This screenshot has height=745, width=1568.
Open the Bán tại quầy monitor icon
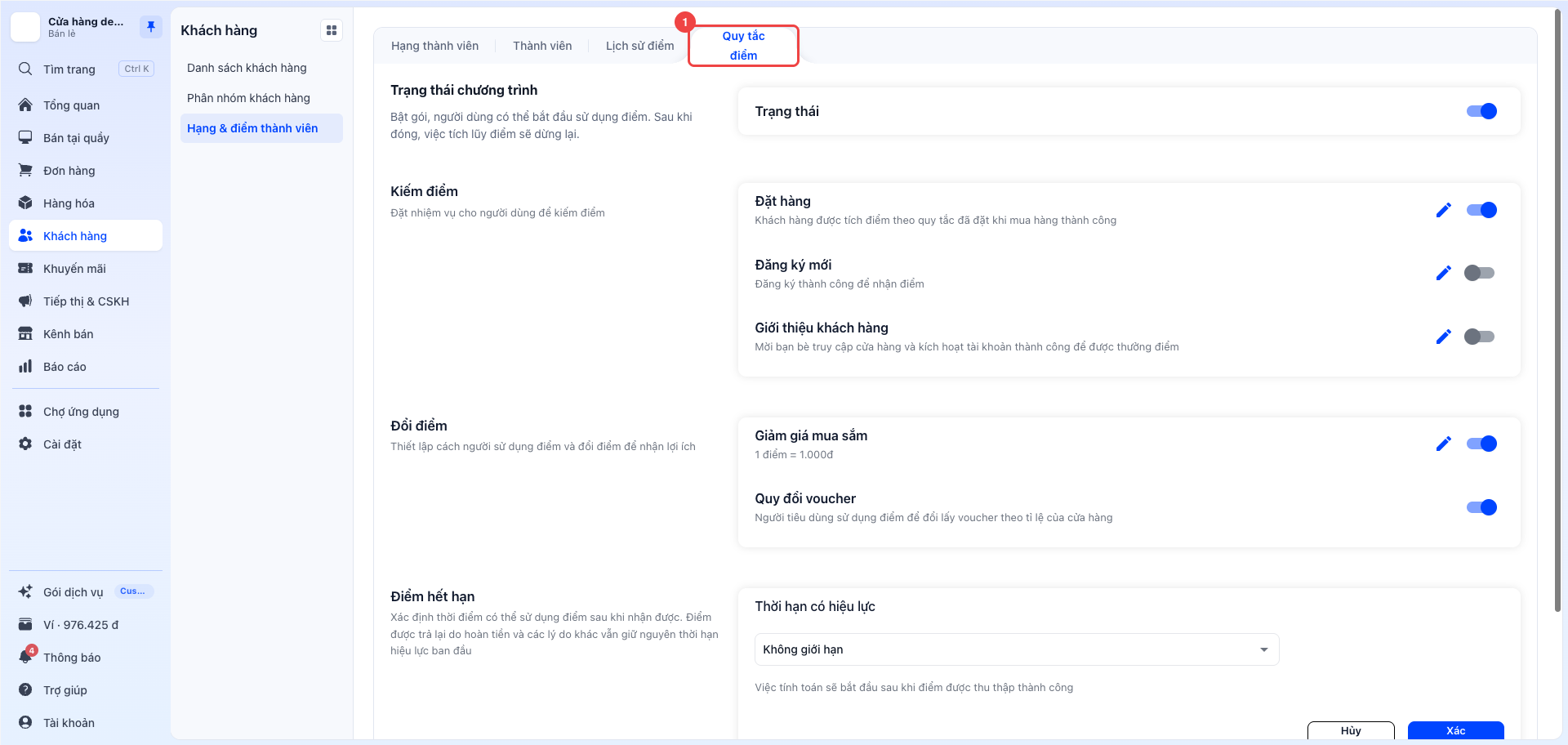pos(25,137)
